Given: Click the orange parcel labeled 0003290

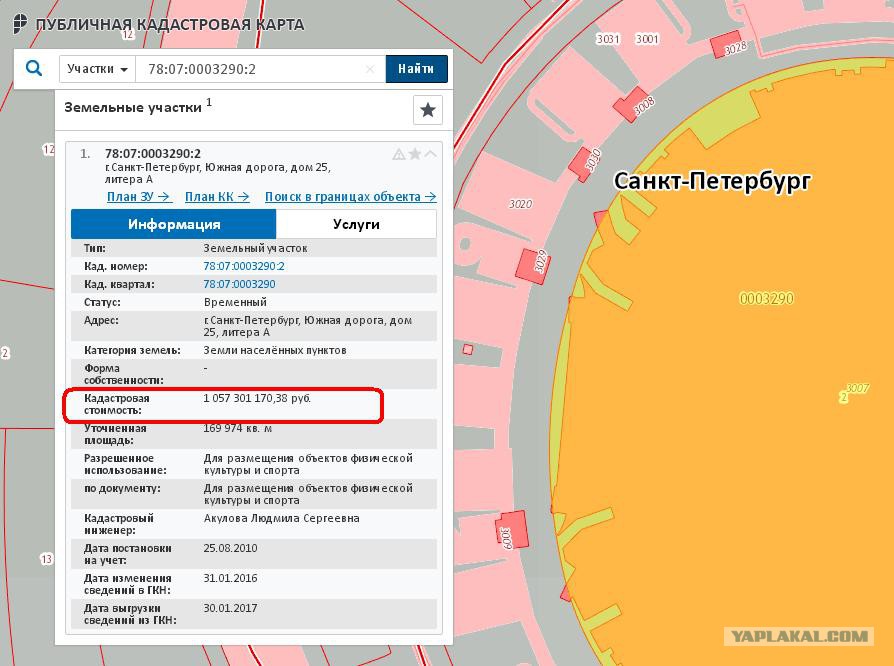Looking at the screenshot, I should click(766, 298).
